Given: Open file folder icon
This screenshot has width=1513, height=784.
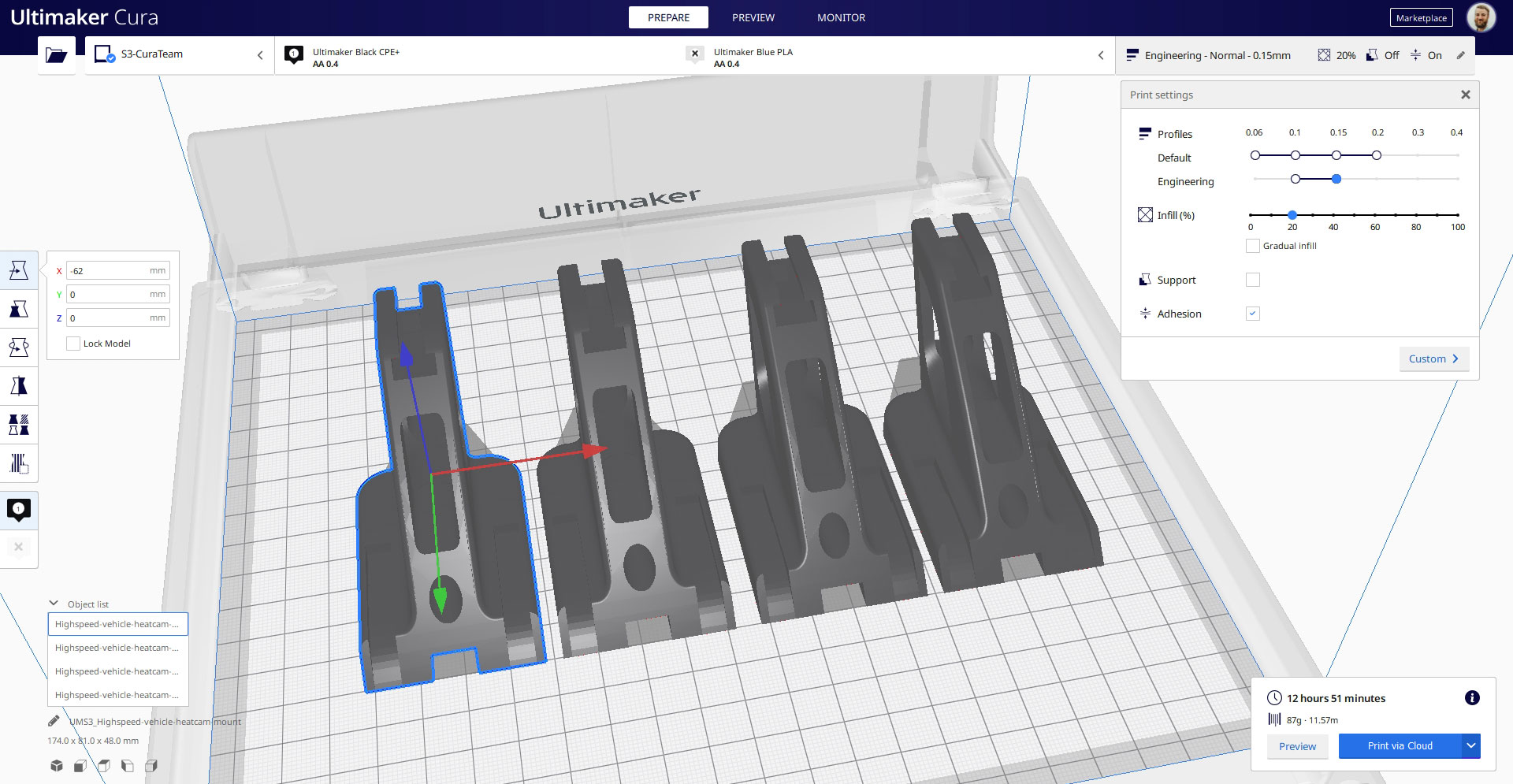Looking at the screenshot, I should pos(56,55).
